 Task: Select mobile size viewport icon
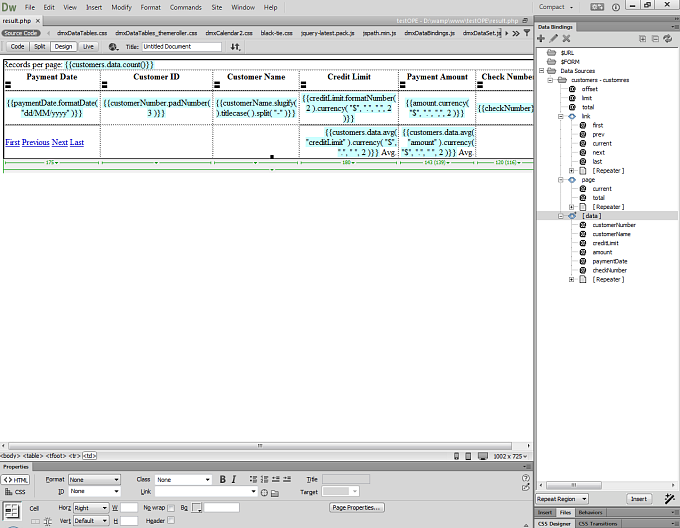point(456,456)
